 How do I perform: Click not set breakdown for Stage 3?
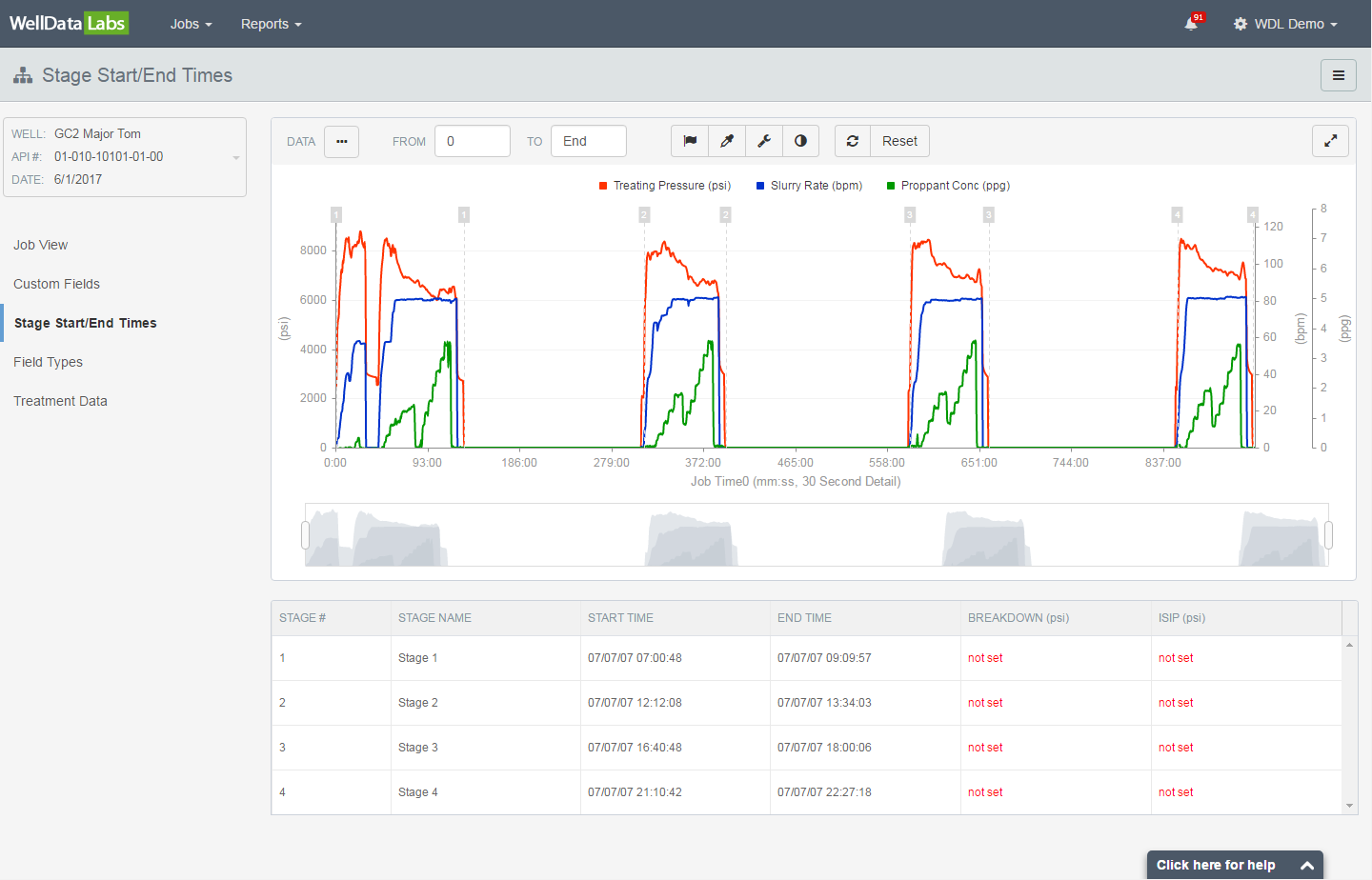click(x=985, y=748)
